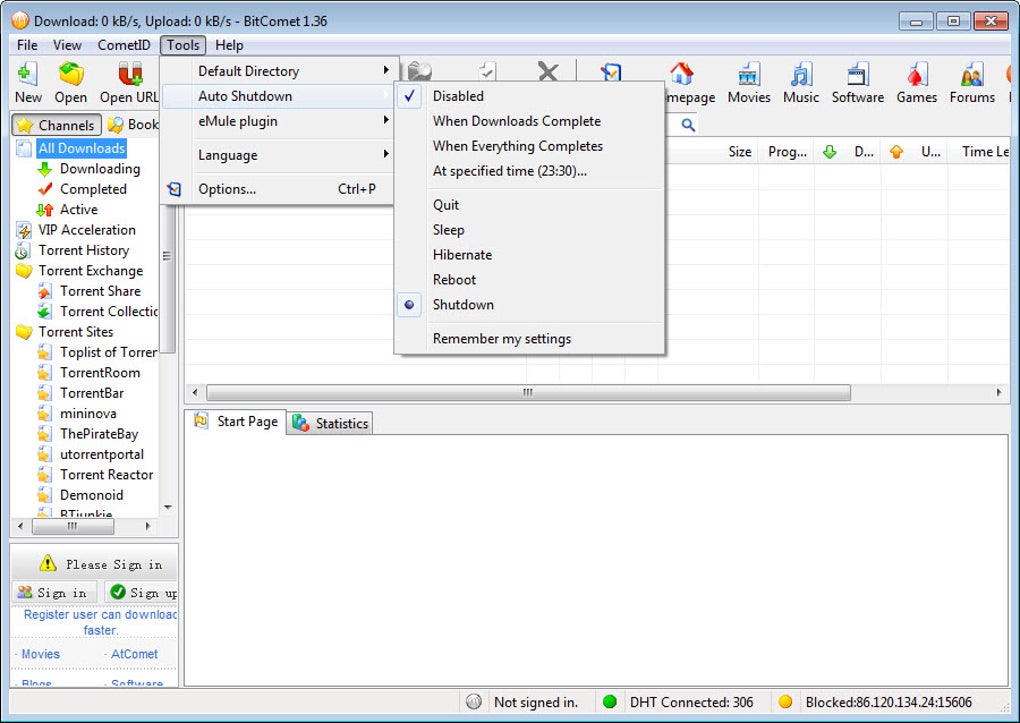Select the Hibernate action

(x=530, y=254)
